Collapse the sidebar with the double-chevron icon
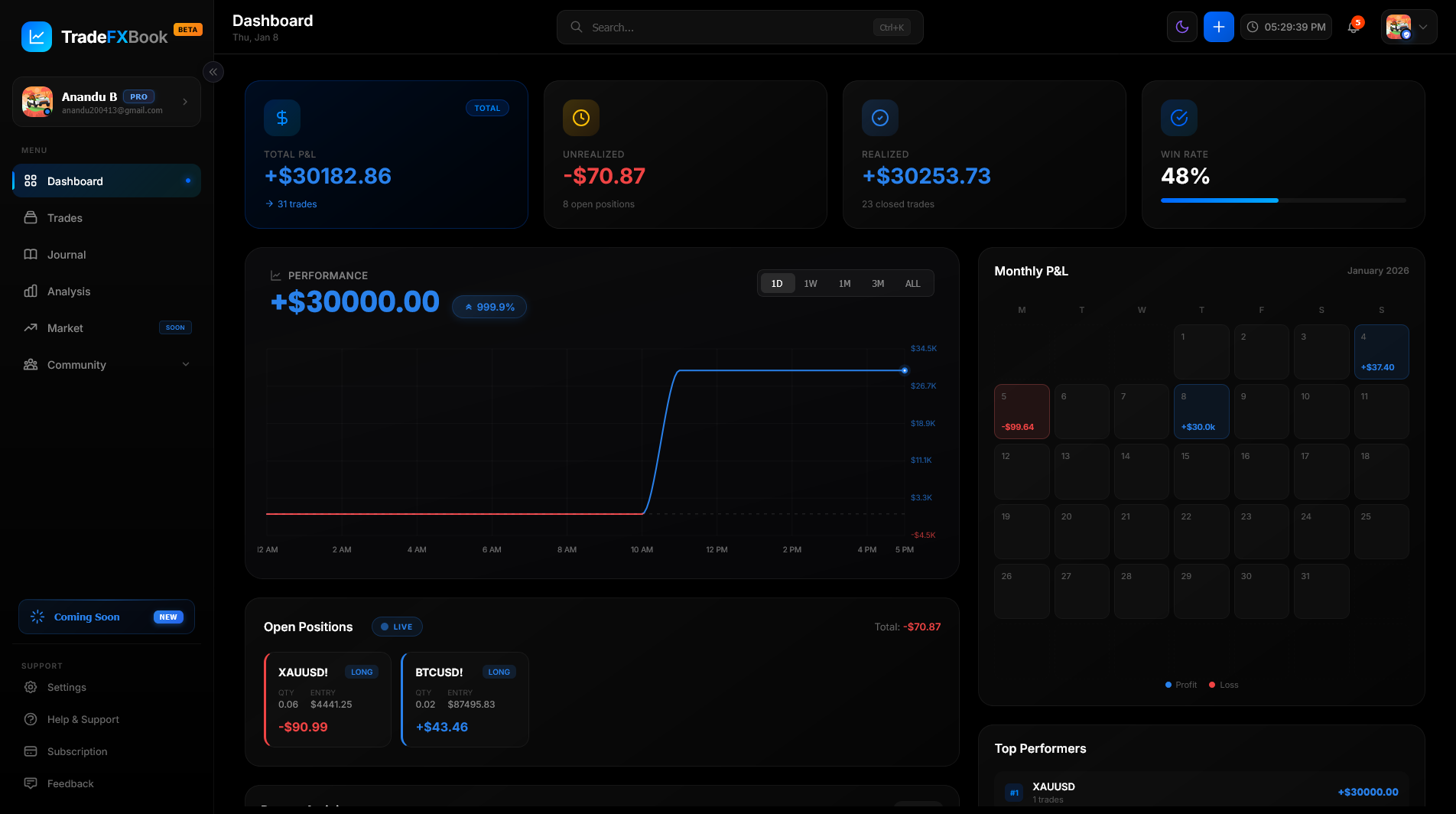Viewport: 1456px width, 814px height. point(213,72)
